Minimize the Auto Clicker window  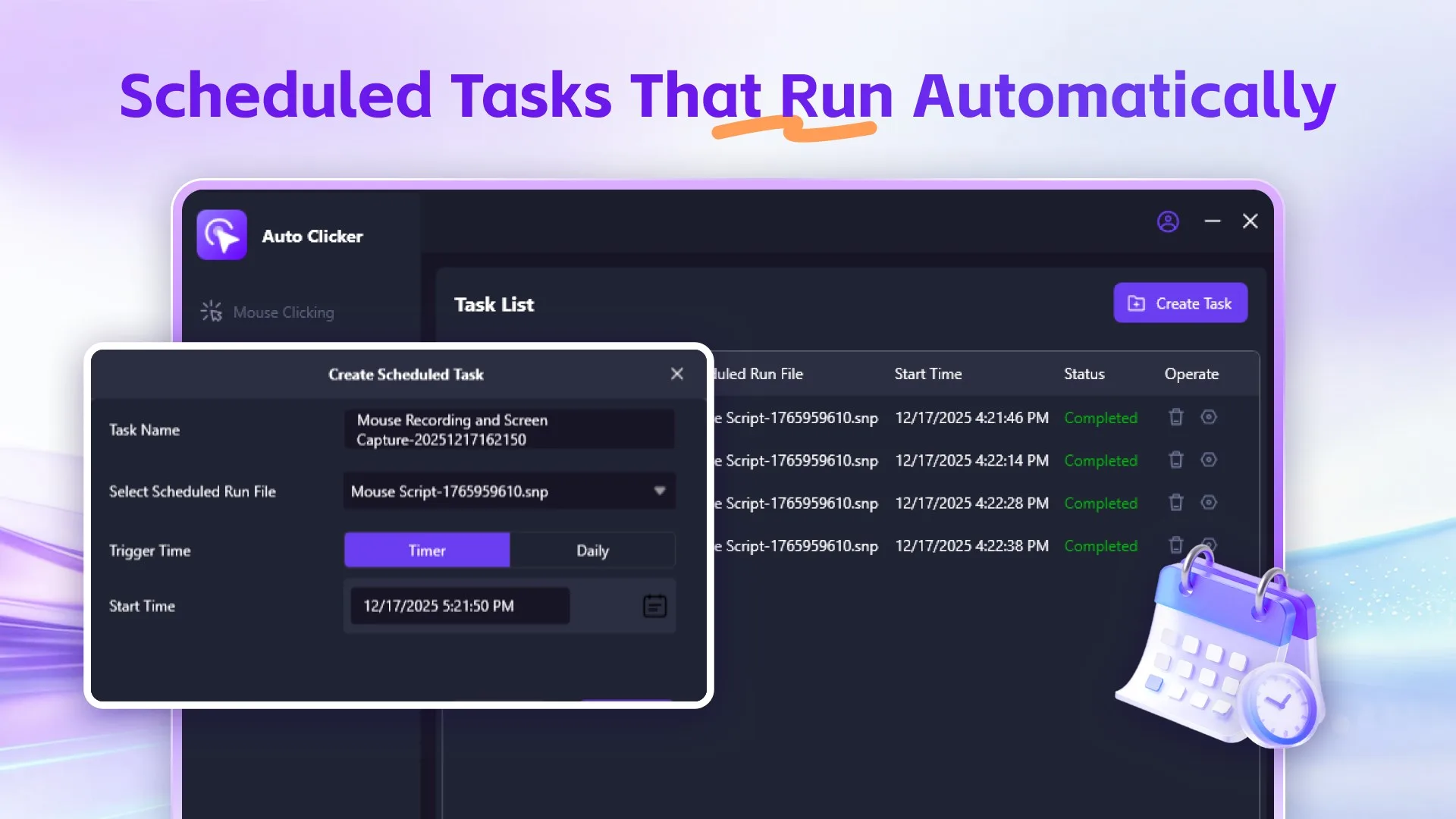pos(1213,221)
